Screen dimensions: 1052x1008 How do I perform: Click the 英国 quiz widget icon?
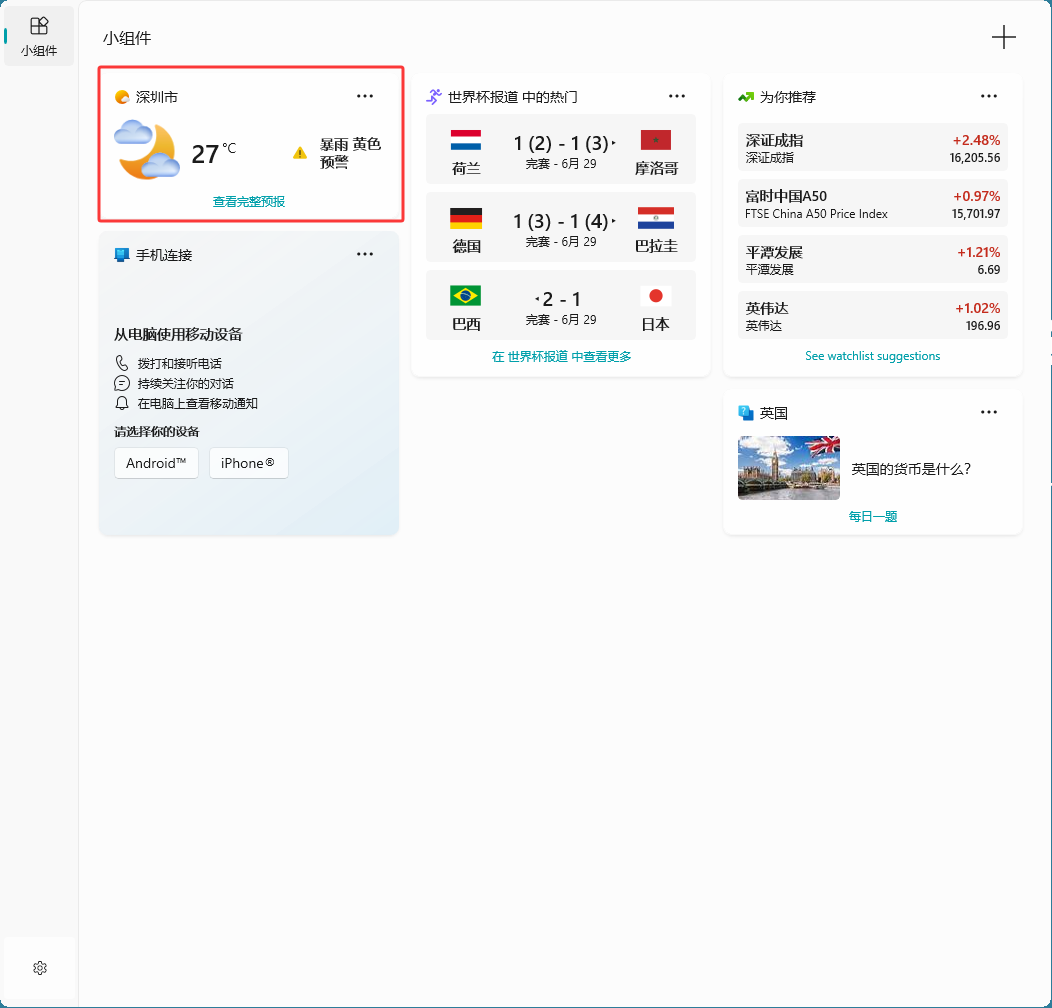coord(746,413)
